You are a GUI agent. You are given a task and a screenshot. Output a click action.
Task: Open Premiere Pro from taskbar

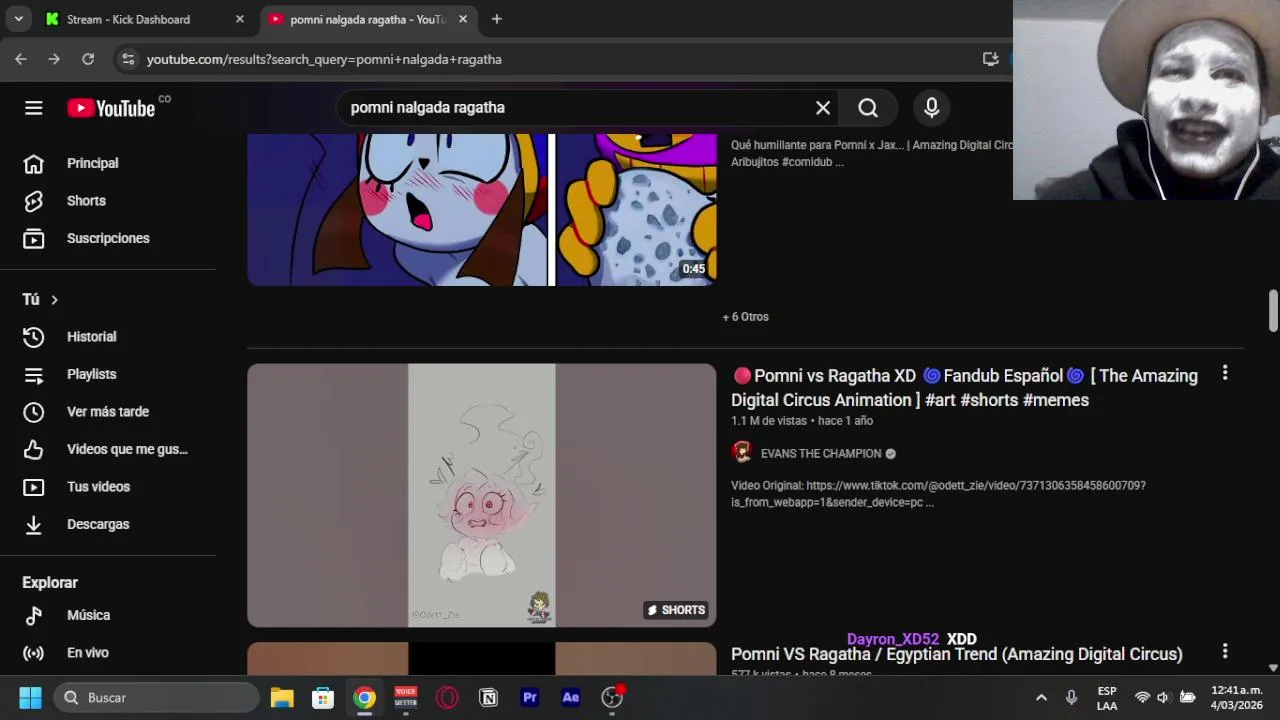pos(530,697)
